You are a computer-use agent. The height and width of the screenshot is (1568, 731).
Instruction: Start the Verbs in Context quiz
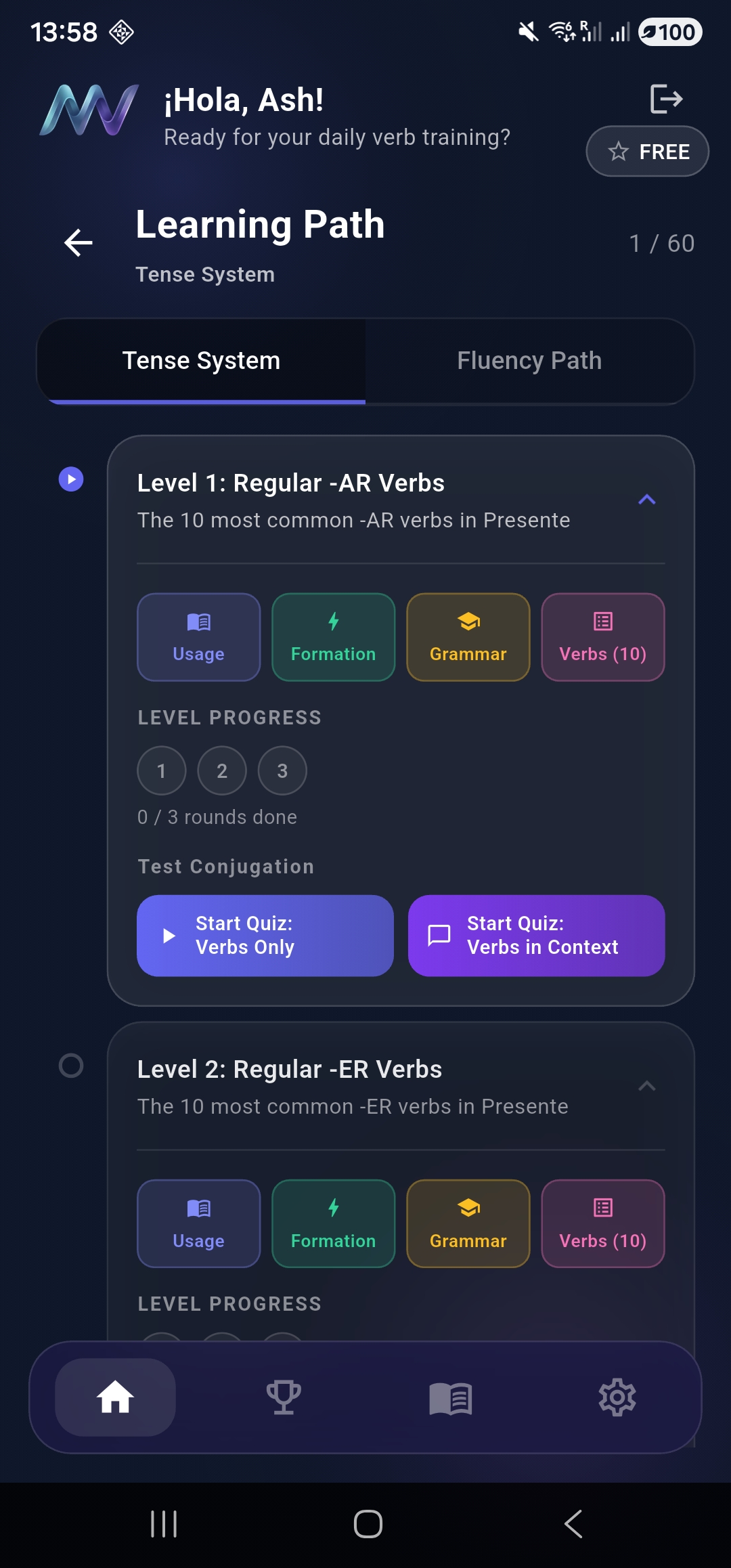[536, 936]
